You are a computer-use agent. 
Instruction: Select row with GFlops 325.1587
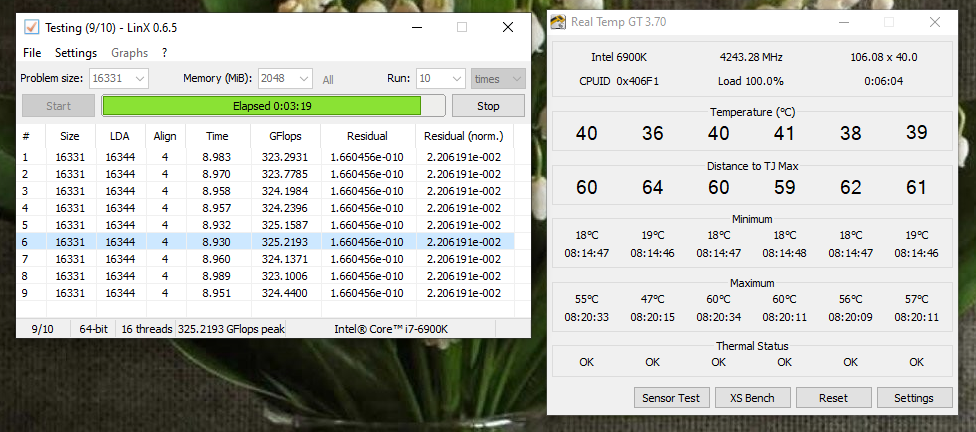(266, 225)
